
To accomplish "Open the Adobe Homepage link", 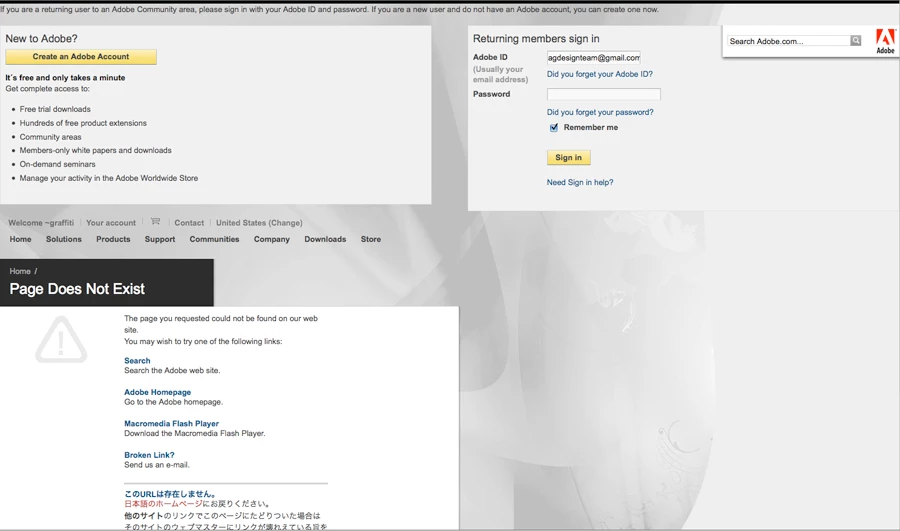I will [157, 392].
